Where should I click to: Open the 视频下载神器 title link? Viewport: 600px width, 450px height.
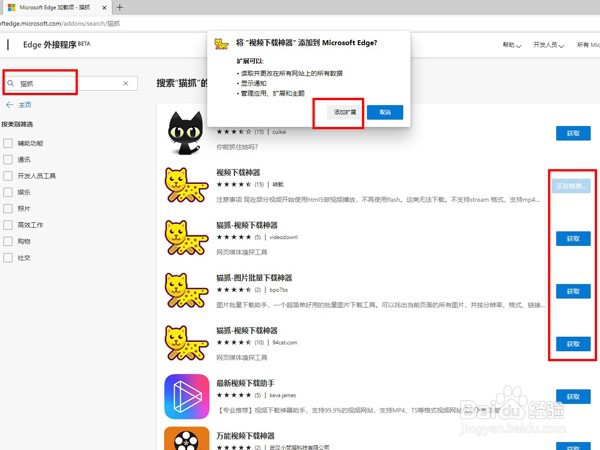[238, 173]
